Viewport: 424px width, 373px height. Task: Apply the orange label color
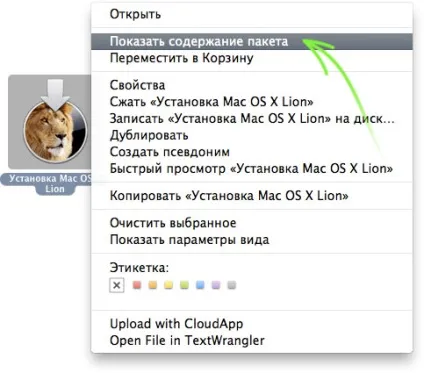click(153, 285)
